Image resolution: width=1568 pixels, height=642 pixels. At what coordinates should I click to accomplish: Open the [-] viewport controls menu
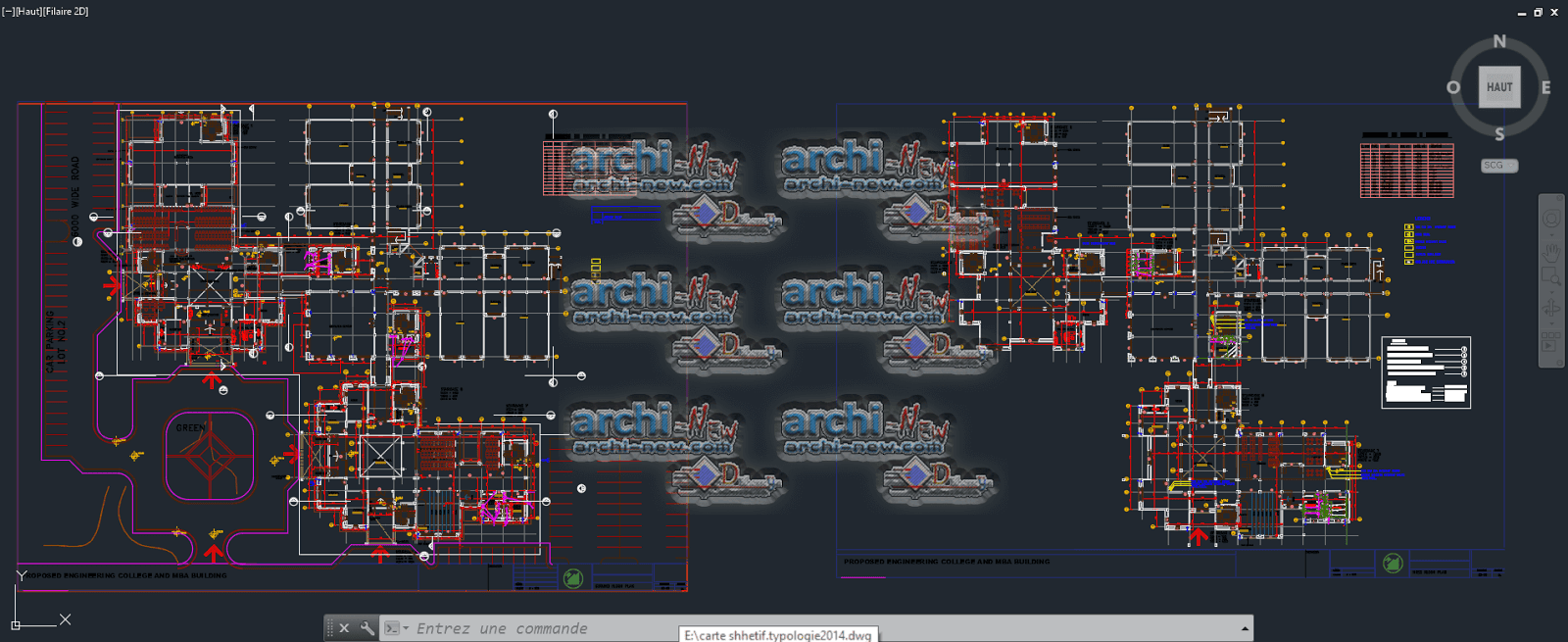[7, 12]
